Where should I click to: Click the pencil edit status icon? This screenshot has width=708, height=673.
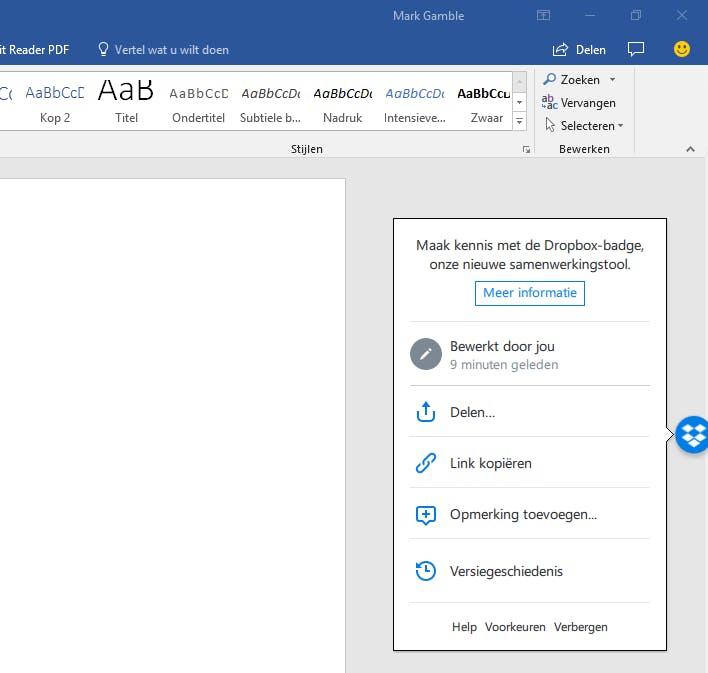coord(426,355)
